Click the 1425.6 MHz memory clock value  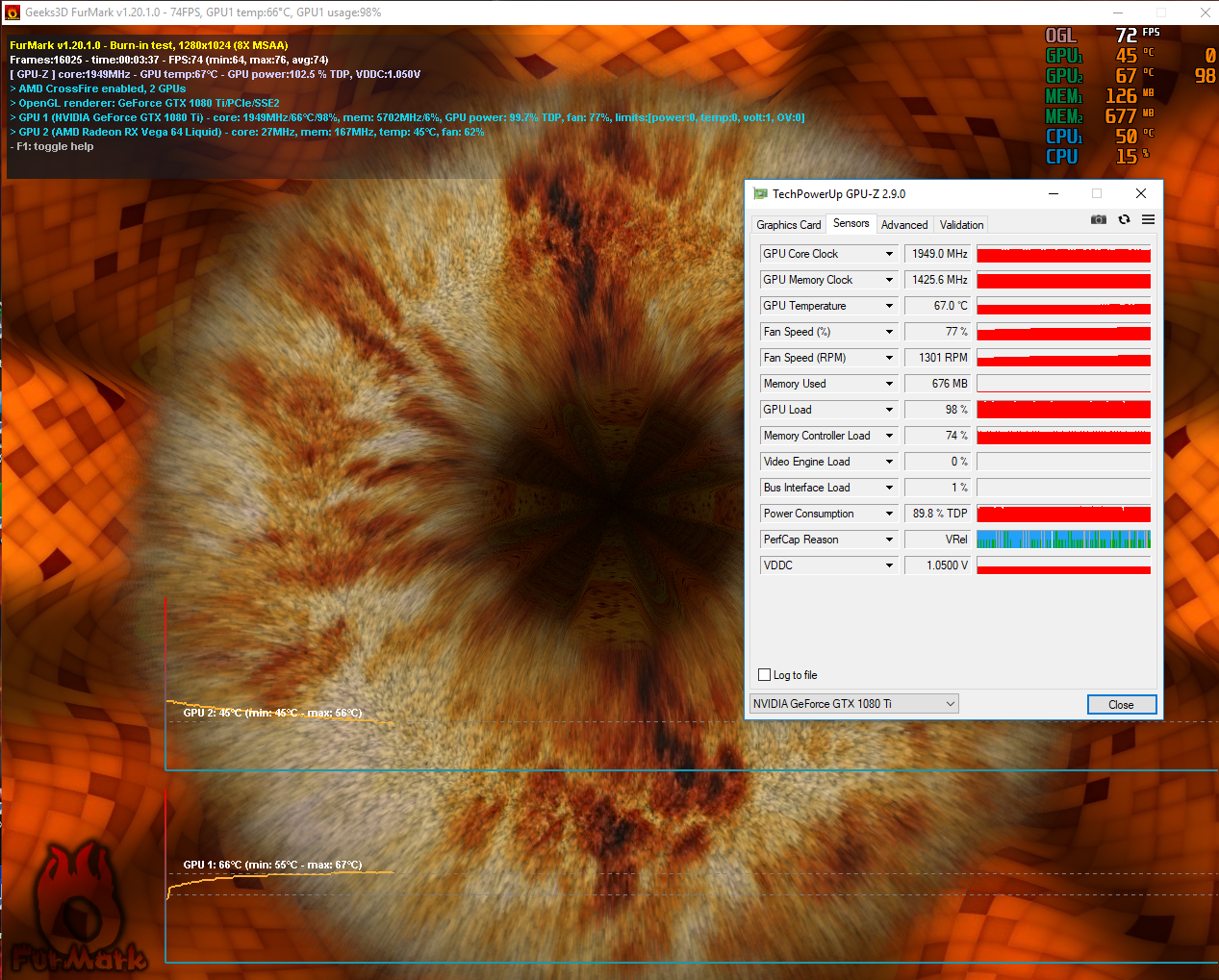[937, 280]
